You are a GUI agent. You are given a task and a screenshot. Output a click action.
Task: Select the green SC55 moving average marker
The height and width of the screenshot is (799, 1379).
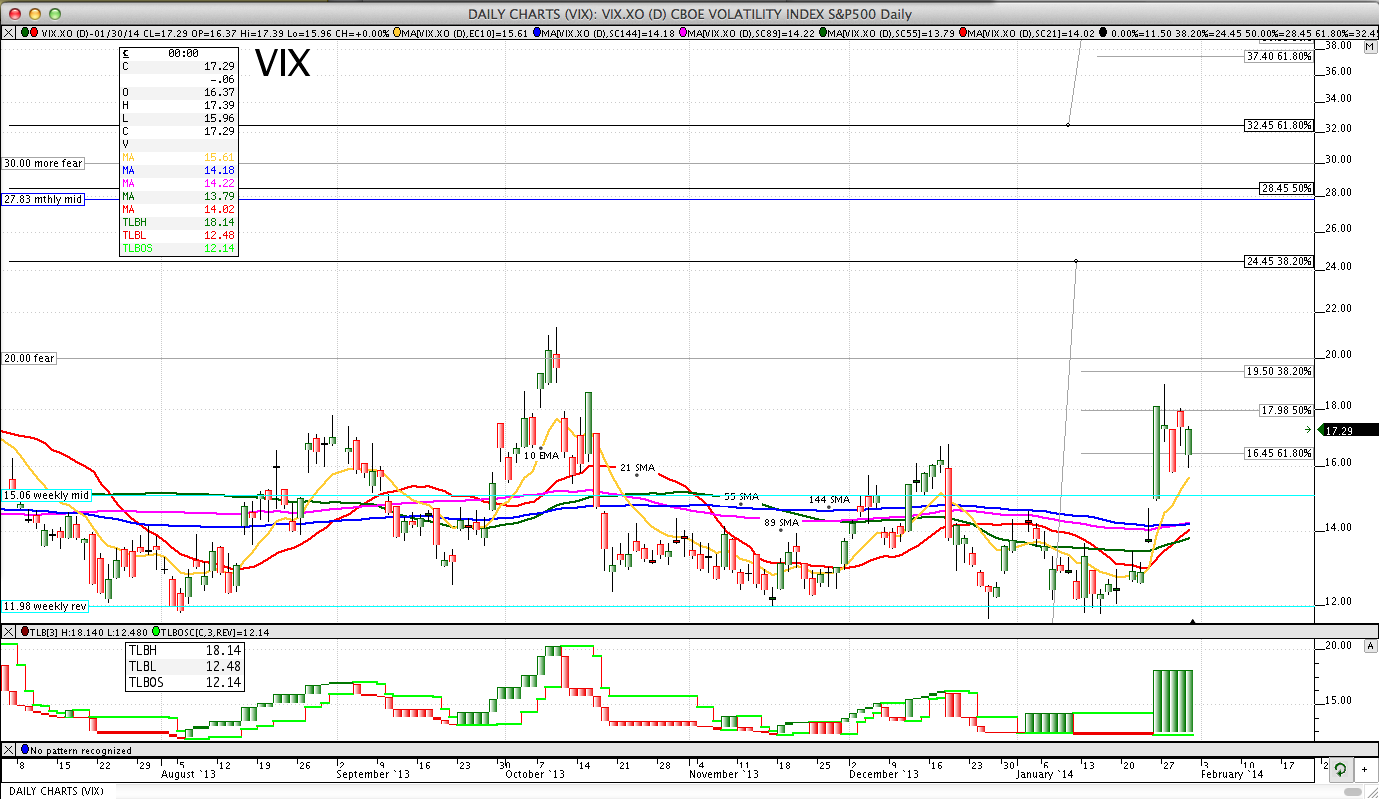point(824,32)
